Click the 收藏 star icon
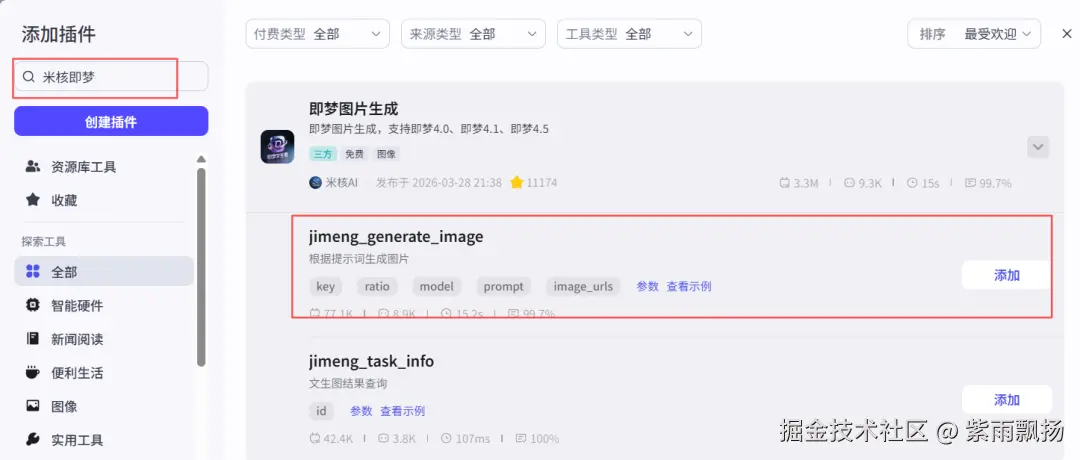Screen dimensions: 1080x460 tap(32, 200)
